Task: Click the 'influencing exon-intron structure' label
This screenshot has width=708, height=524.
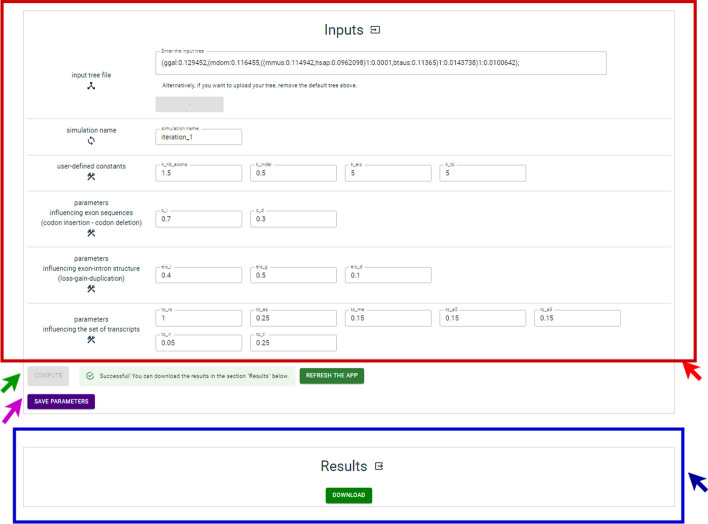Action: point(91,268)
